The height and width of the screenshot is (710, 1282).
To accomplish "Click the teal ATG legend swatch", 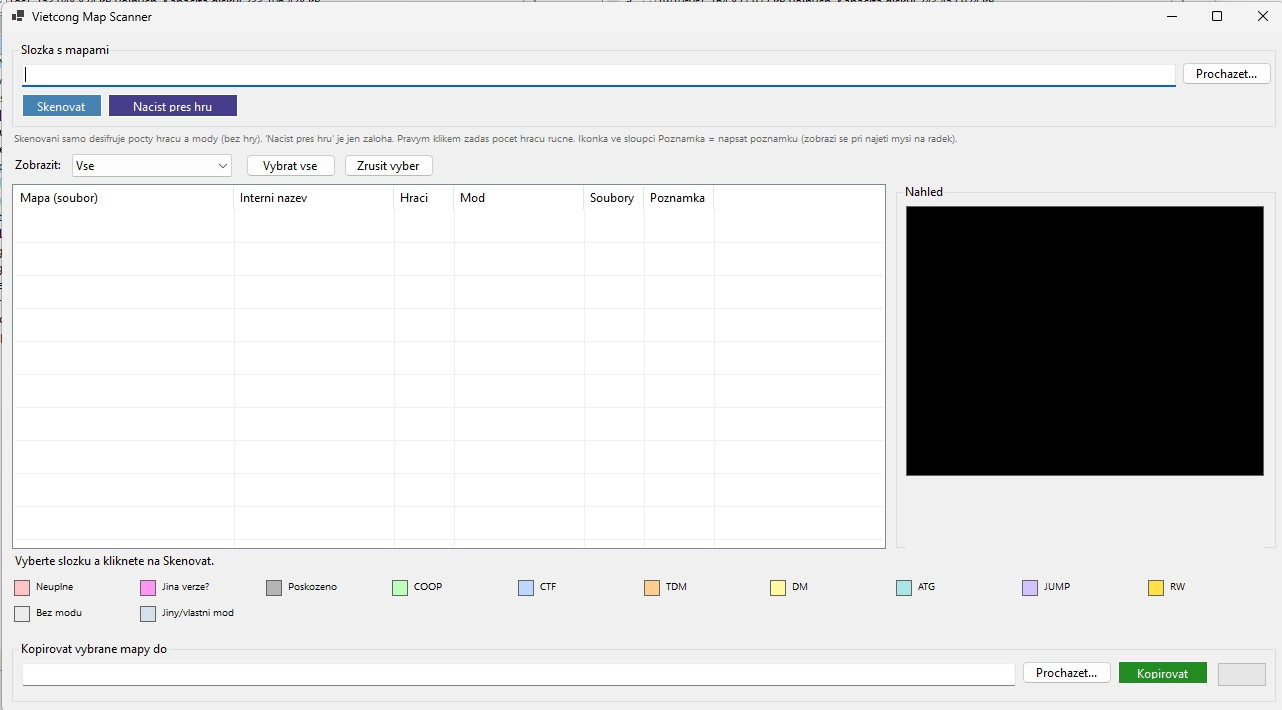I will coord(904,588).
